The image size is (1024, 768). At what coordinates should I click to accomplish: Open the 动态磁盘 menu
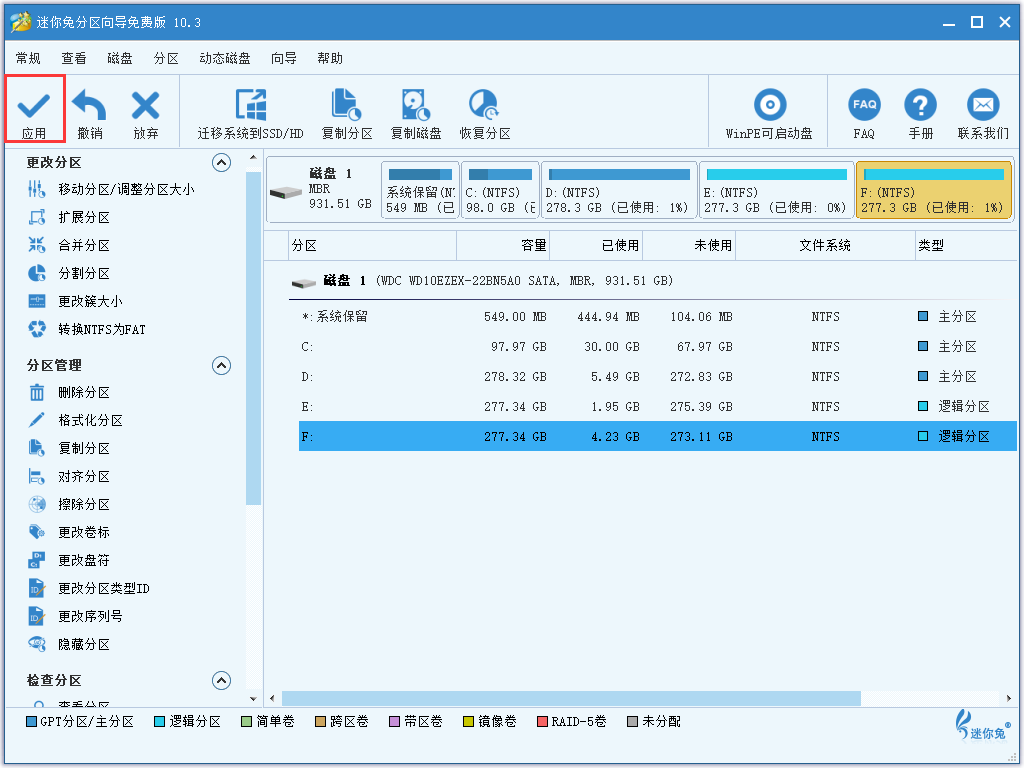coord(225,59)
